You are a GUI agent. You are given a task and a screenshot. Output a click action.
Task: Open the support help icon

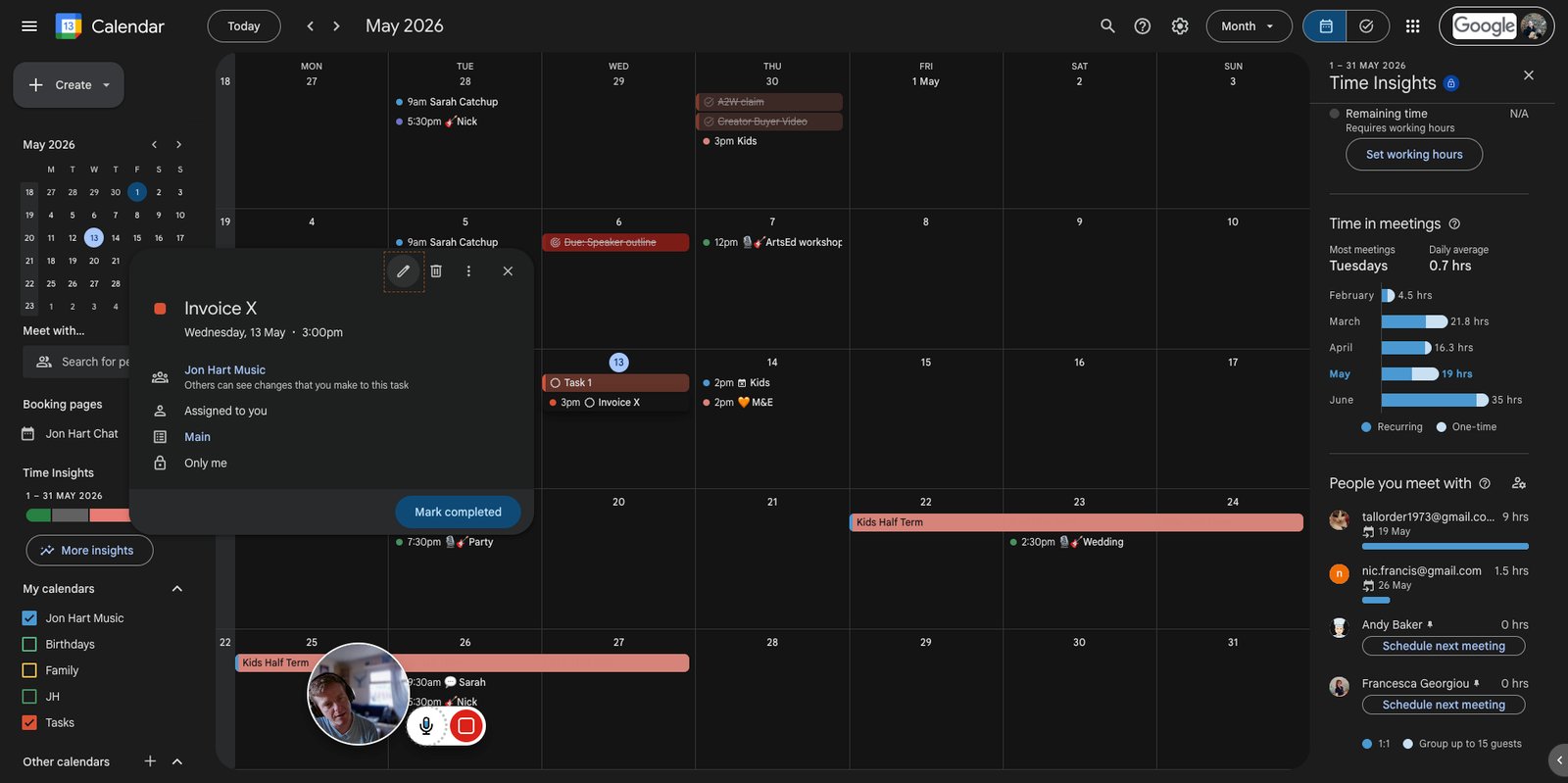tap(1143, 26)
